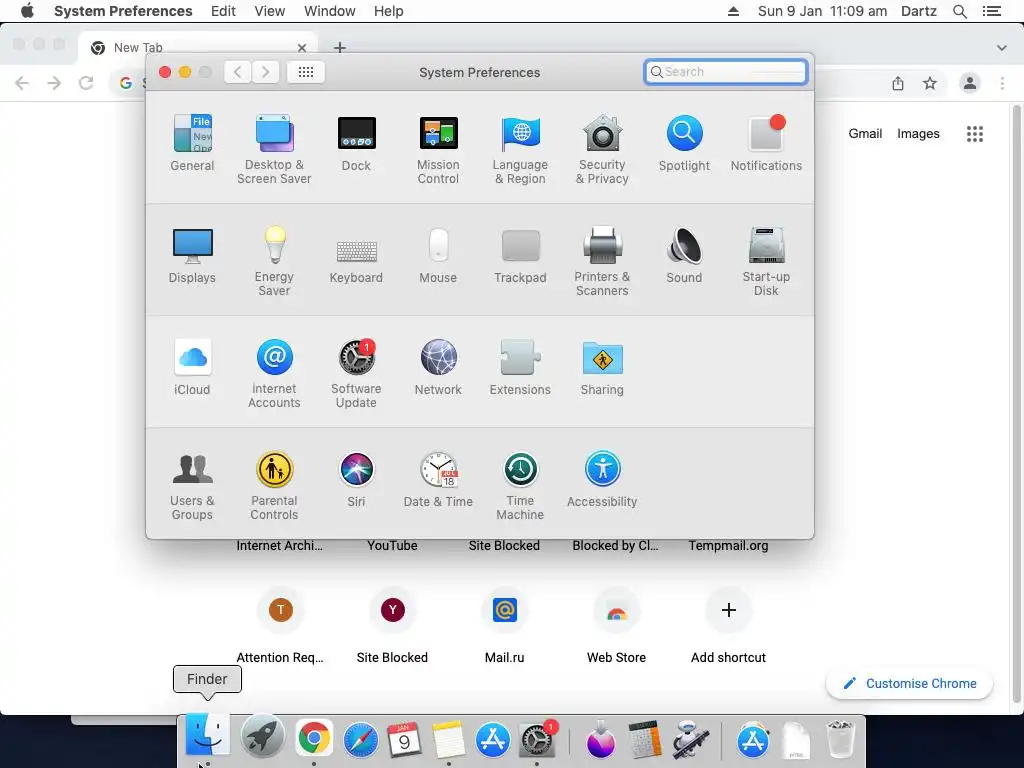Open Internet Accounts preferences
The width and height of the screenshot is (1024, 768).
coord(274,374)
